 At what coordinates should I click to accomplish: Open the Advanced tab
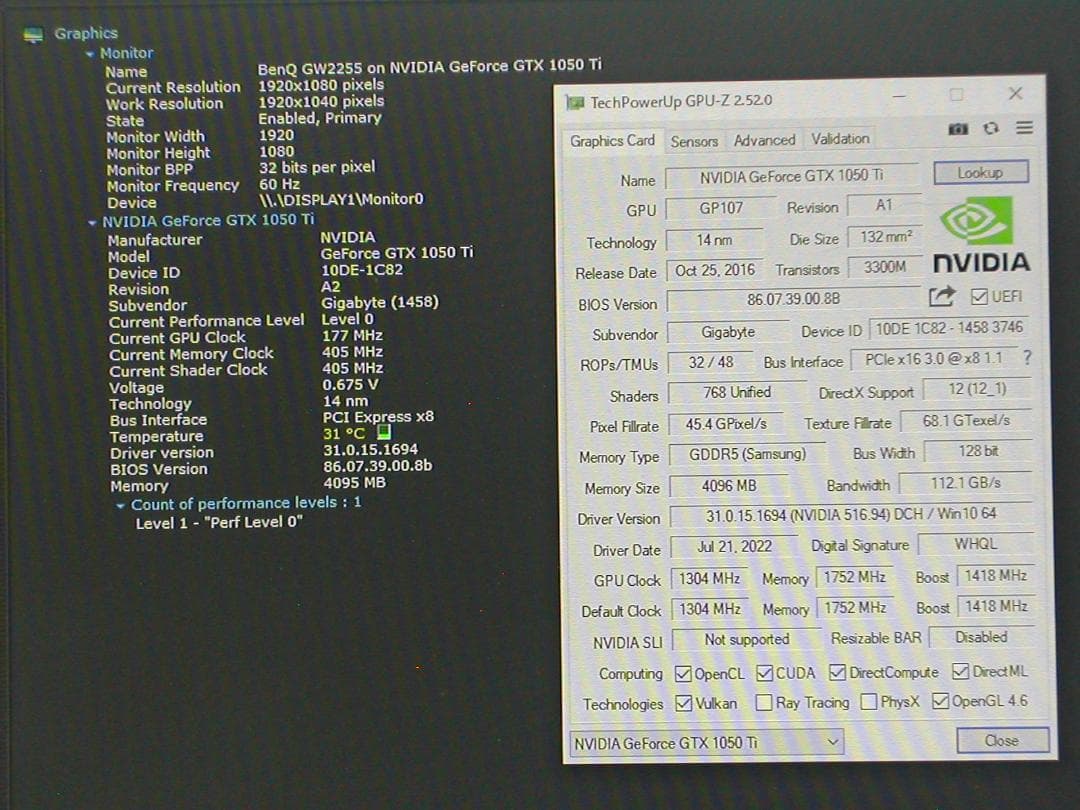click(x=764, y=141)
